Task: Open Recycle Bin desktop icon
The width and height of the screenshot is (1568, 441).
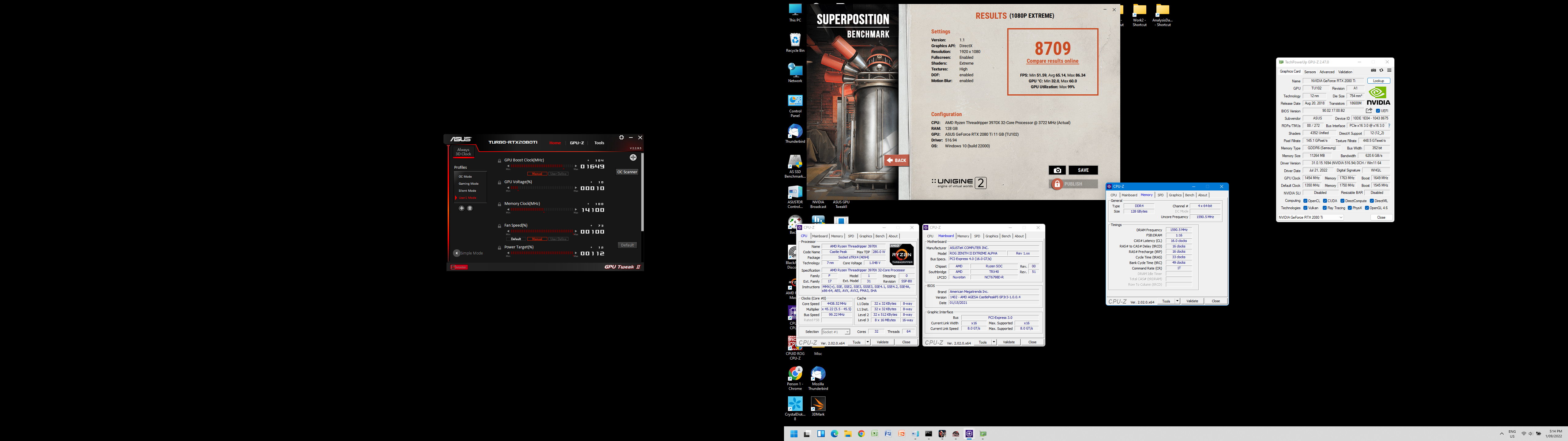Action: point(795,43)
